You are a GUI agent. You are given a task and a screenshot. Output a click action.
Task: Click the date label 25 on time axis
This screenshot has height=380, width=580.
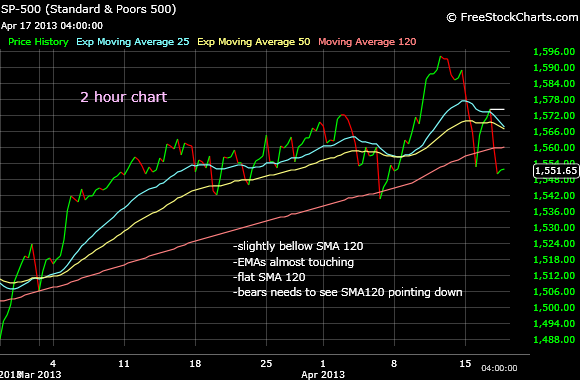pyautogui.click(x=266, y=363)
